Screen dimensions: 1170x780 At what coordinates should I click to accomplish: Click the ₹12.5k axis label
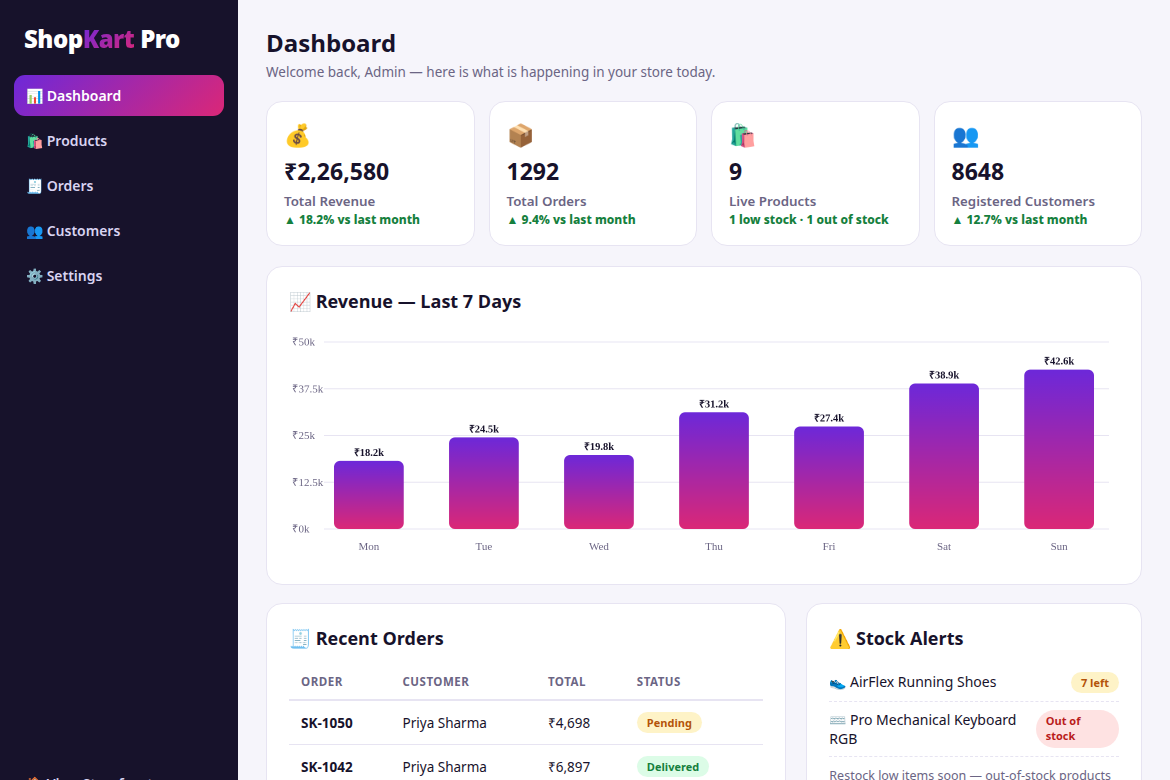tap(307, 482)
